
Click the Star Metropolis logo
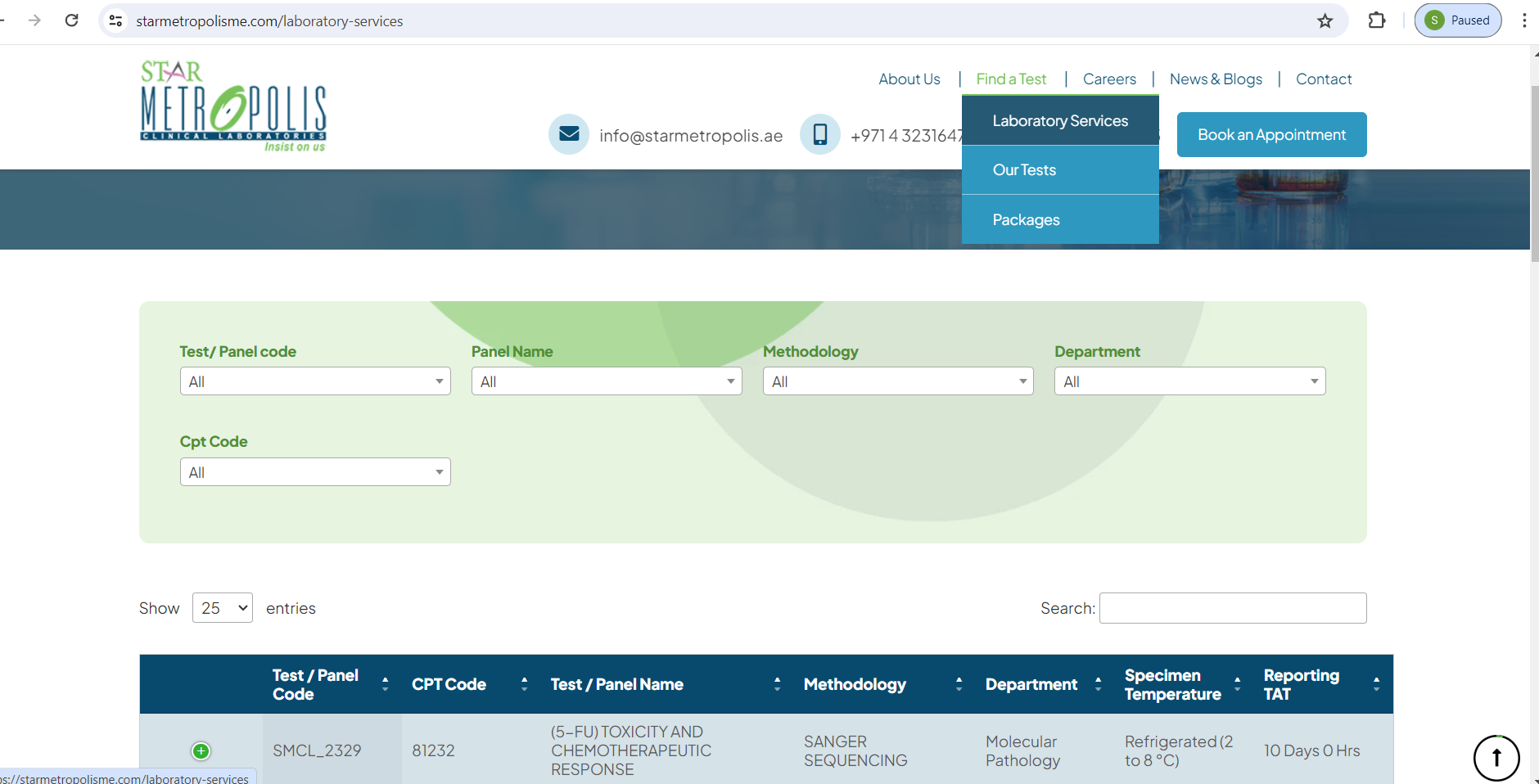click(x=233, y=106)
